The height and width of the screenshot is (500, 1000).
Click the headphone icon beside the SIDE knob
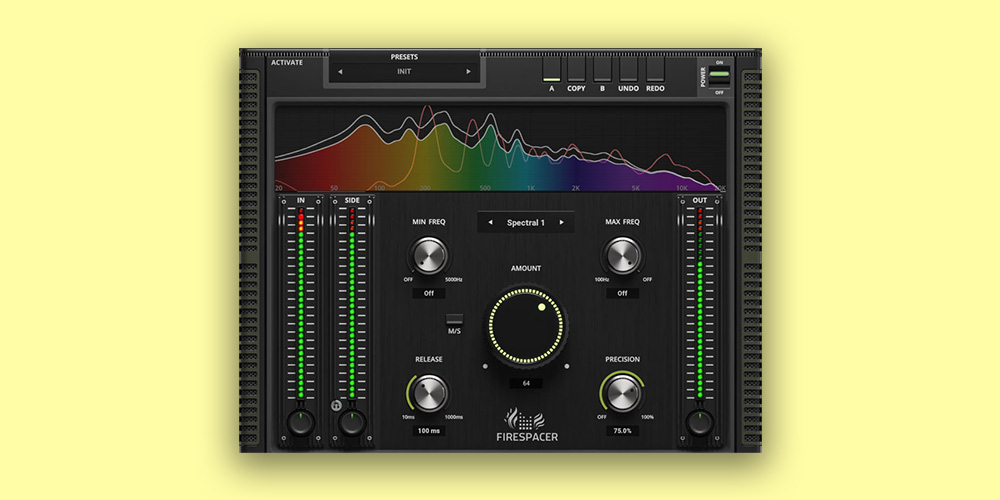coord(336,407)
